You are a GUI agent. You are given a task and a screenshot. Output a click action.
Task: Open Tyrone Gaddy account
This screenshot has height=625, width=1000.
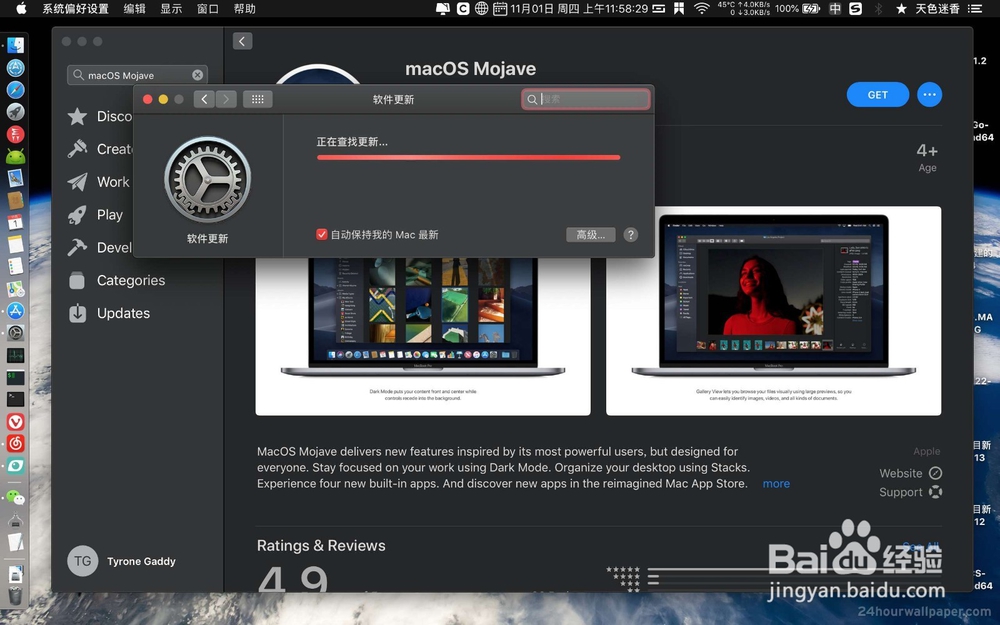pyautogui.click(x=122, y=561)
